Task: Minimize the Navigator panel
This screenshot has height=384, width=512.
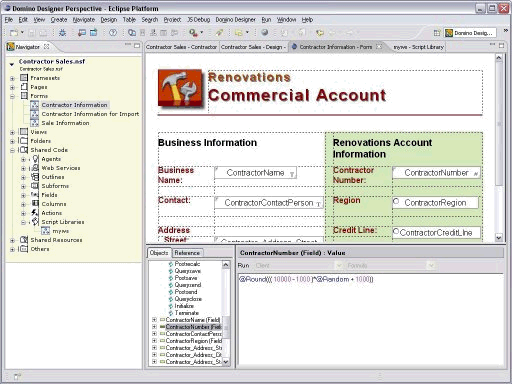Action: coord(128,45)
